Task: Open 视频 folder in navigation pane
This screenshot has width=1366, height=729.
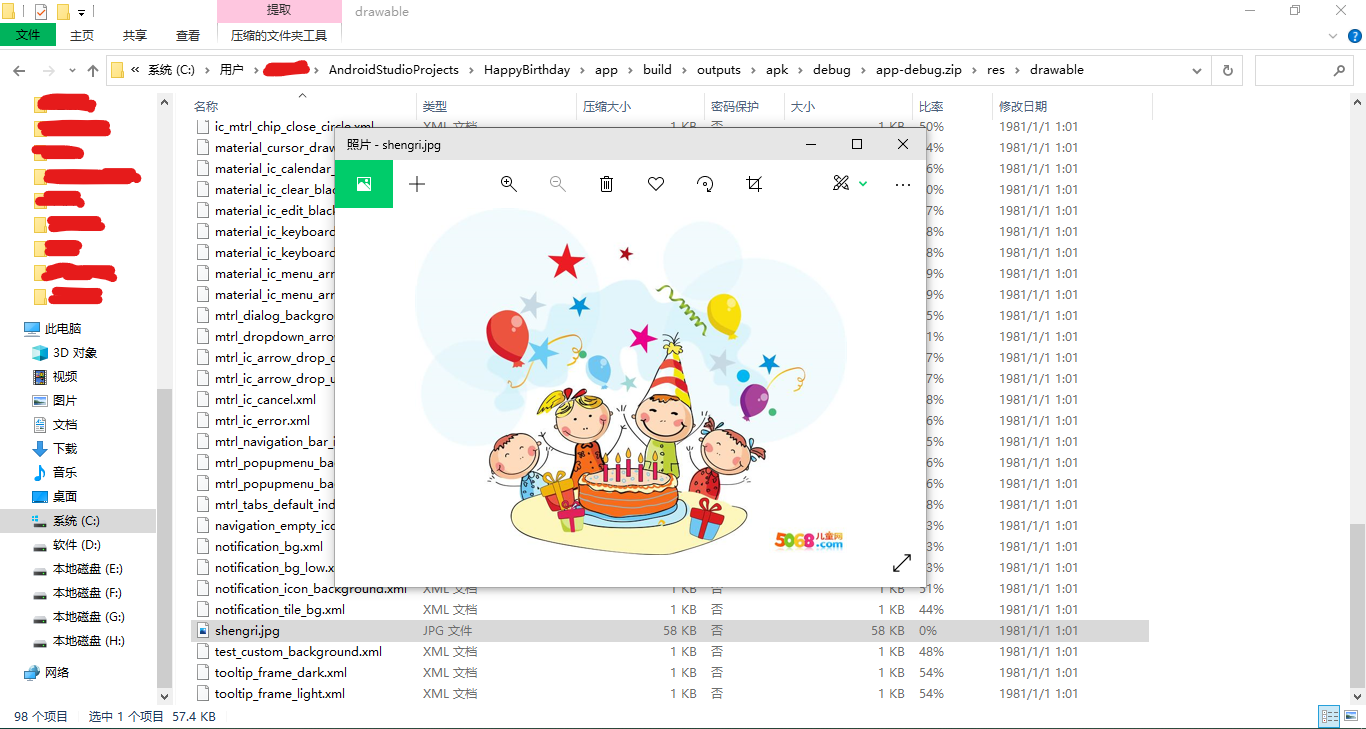Action: [65, 377]
